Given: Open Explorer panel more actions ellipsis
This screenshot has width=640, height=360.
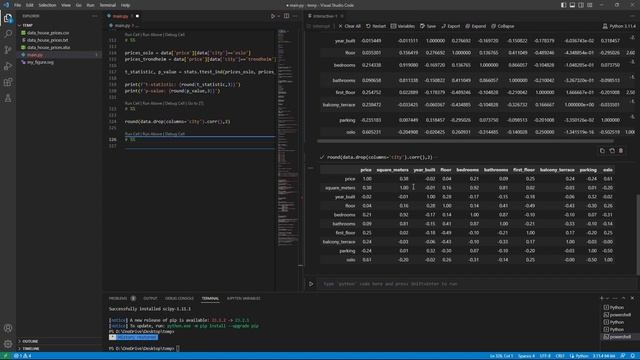Looking at the screenshot, I should point(95,16).
